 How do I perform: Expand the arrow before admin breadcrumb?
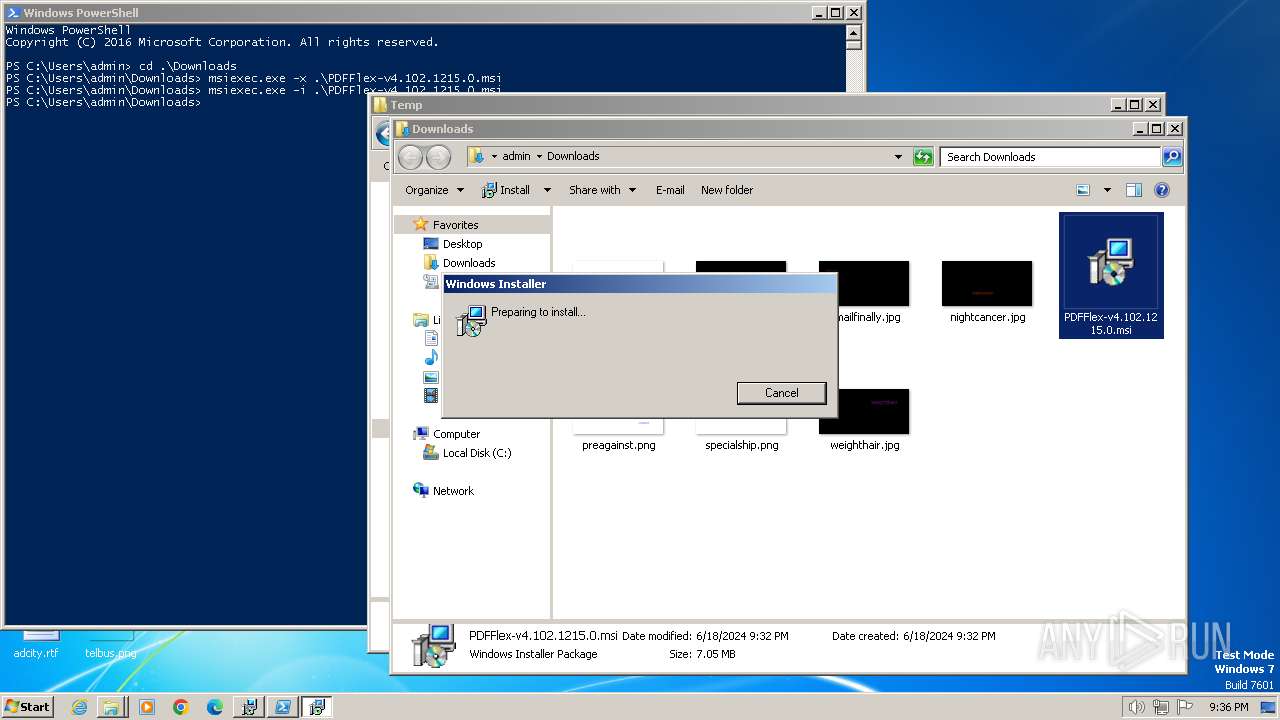tap(494, 156)
